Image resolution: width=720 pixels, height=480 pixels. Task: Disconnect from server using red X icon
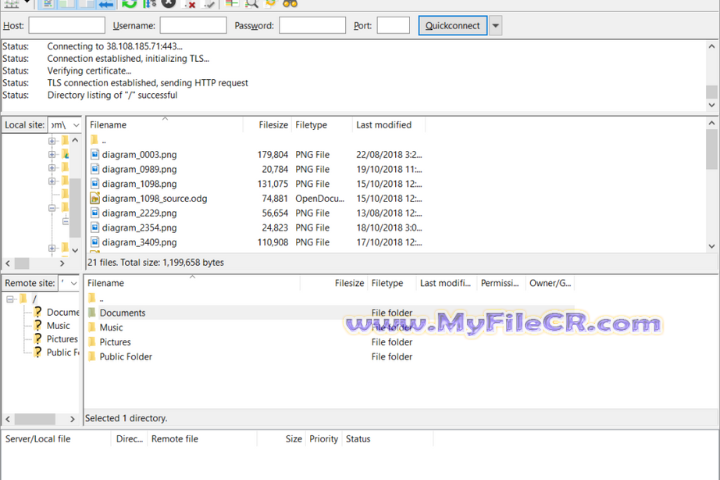[189, 4]
